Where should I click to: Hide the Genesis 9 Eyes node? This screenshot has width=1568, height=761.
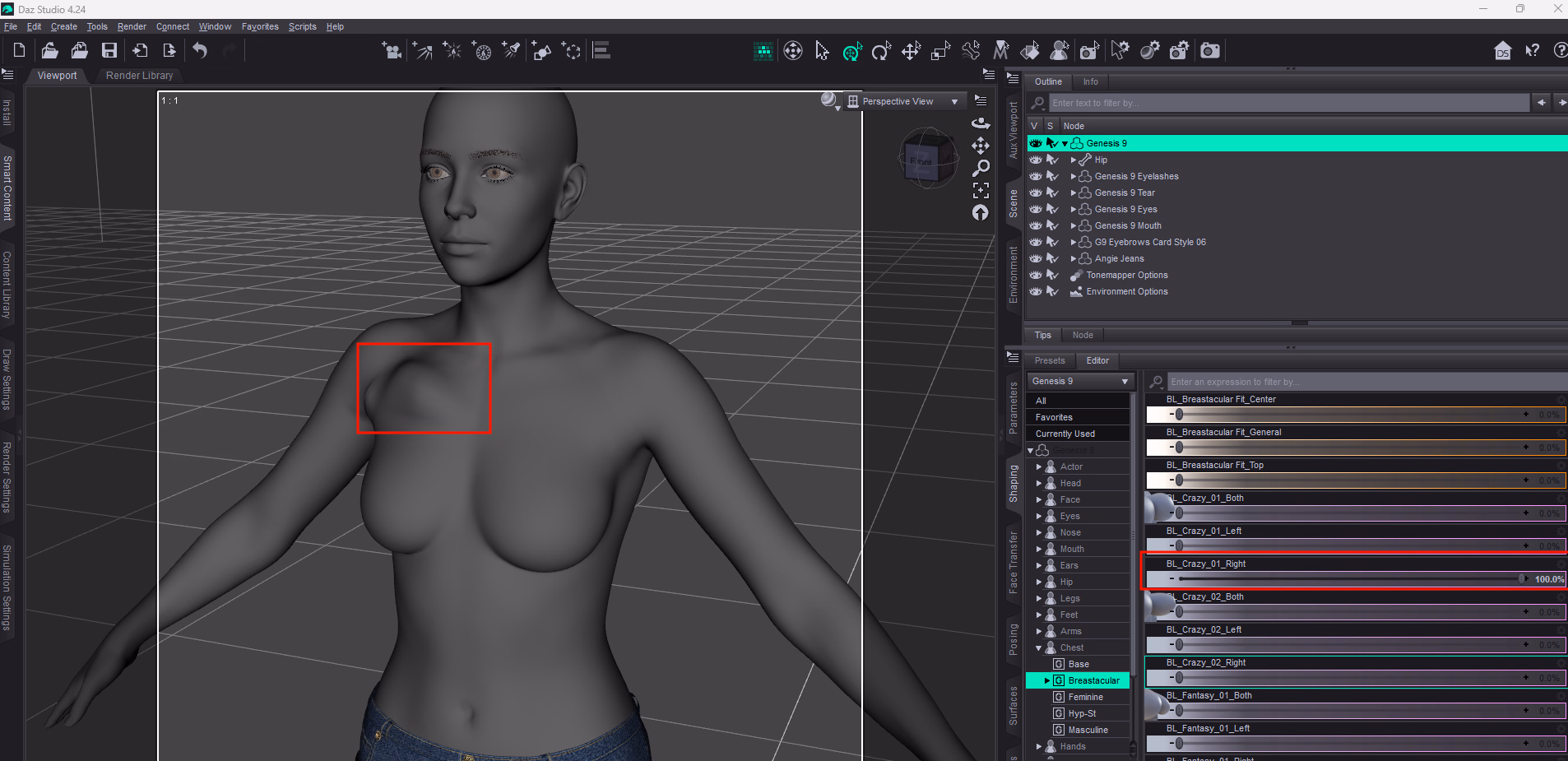[x=1036, y=209]
